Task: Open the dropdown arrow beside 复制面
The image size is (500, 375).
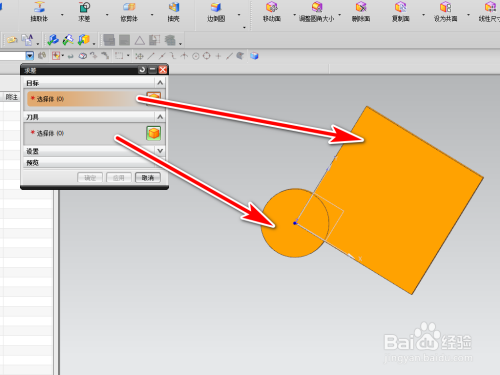Action: click(423, 15)
